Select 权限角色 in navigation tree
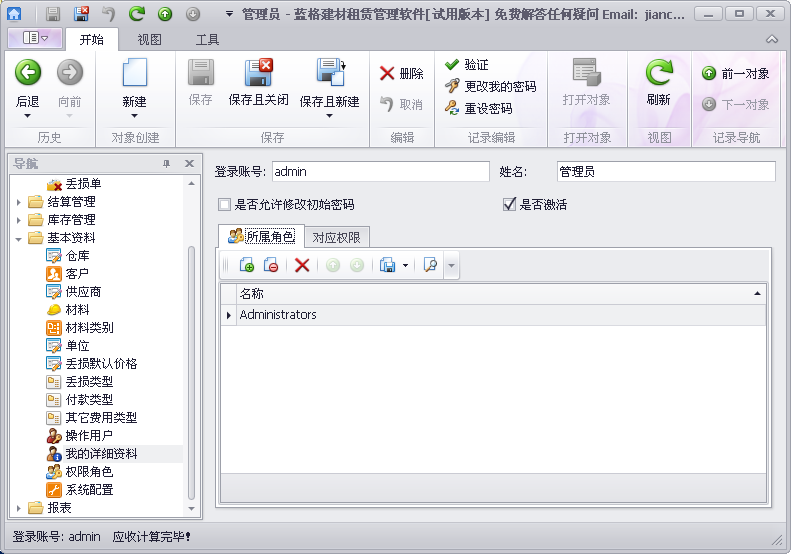The height and width of the screenshot is (554, 791). tap(89, 472)
